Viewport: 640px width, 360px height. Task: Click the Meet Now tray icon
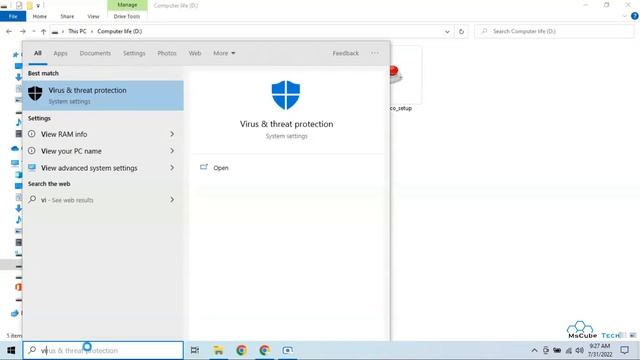pos(546,350)
